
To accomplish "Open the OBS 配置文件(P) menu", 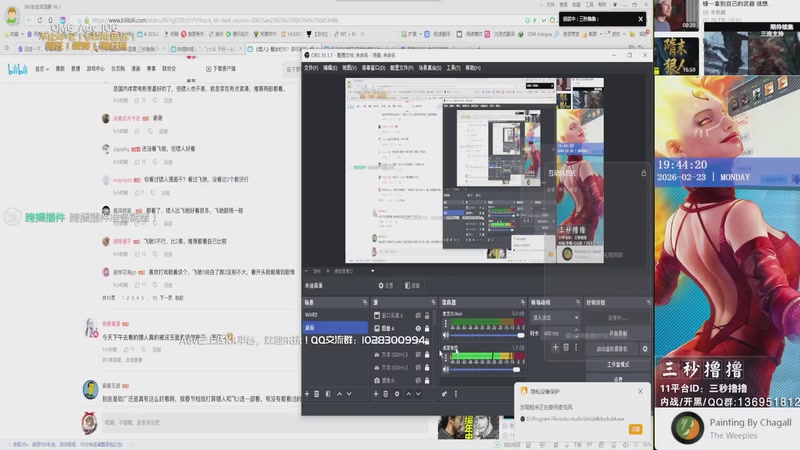I will point(402,68).
